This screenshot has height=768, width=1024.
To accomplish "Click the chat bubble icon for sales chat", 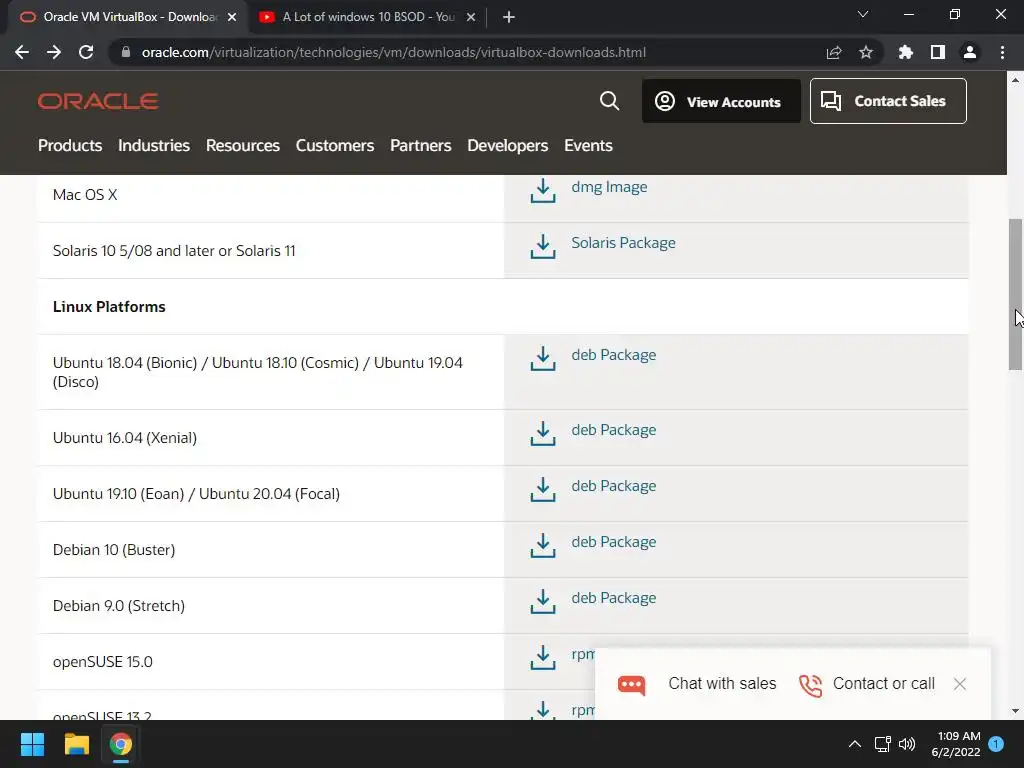I will [x=632, y=684].
